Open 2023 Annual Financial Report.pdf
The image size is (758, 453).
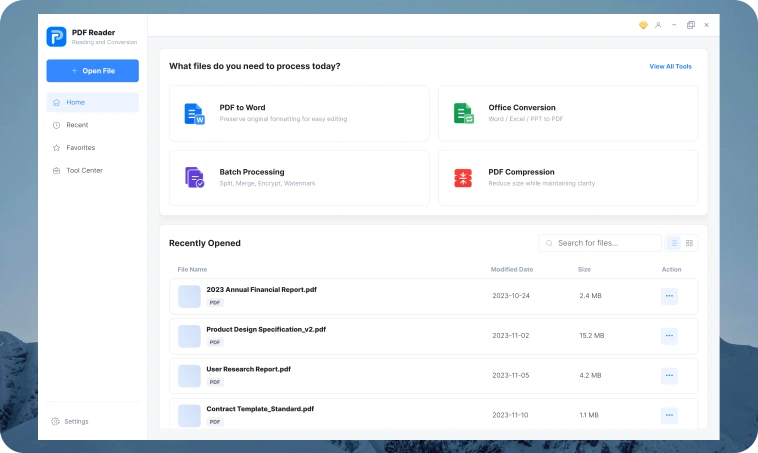[x=434, y=296]
